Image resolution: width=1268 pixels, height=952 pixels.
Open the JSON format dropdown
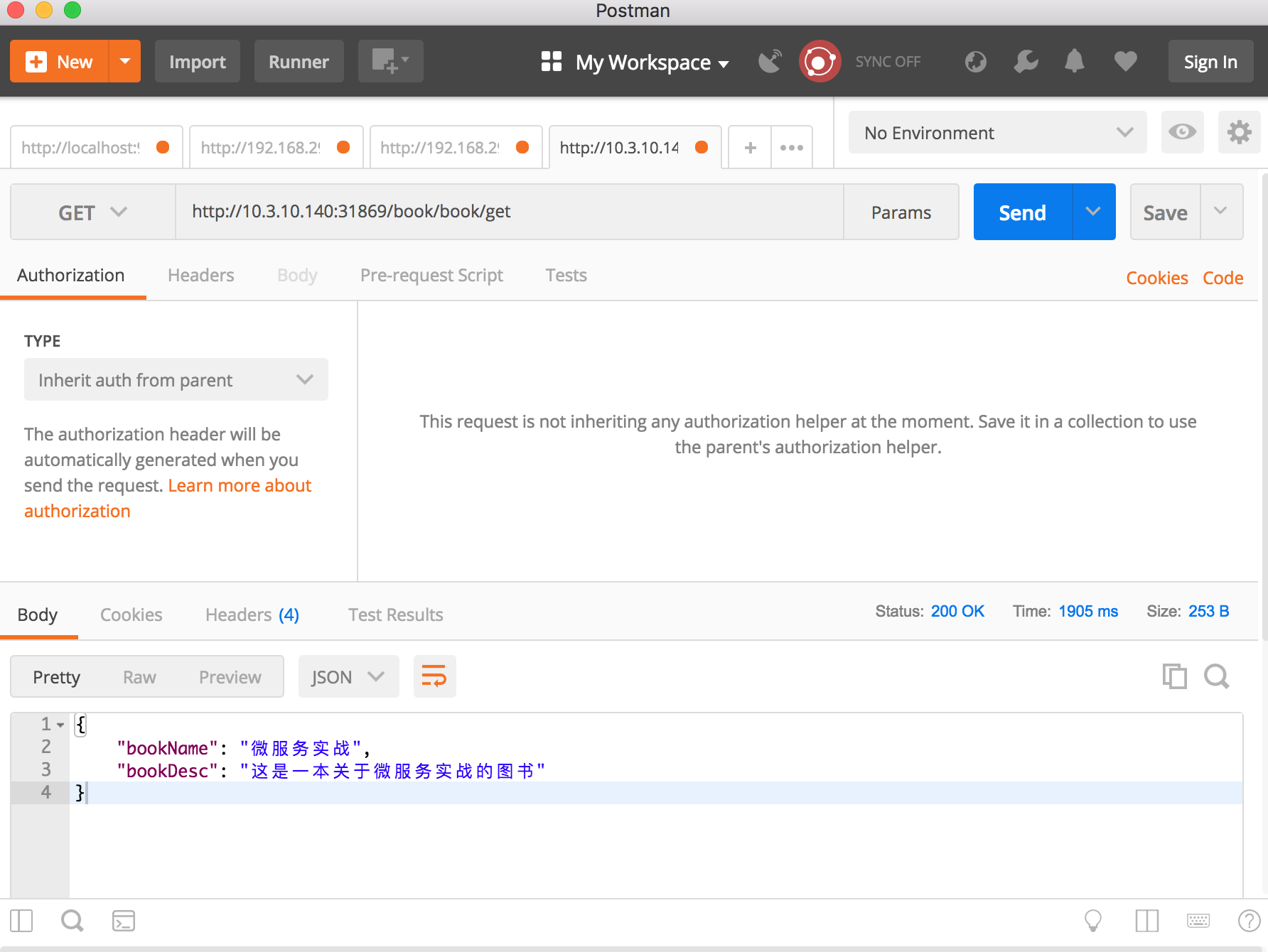[348, 676]
